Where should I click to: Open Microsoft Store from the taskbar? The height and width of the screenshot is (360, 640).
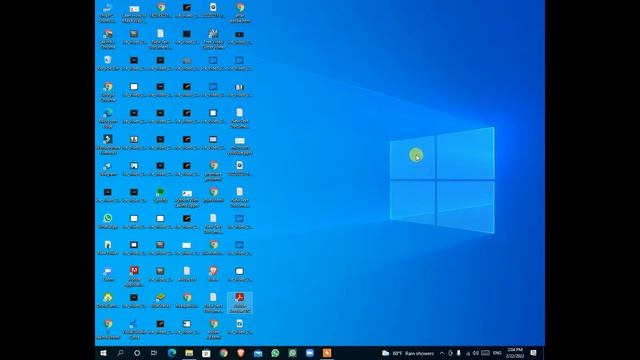coord(206,353)
